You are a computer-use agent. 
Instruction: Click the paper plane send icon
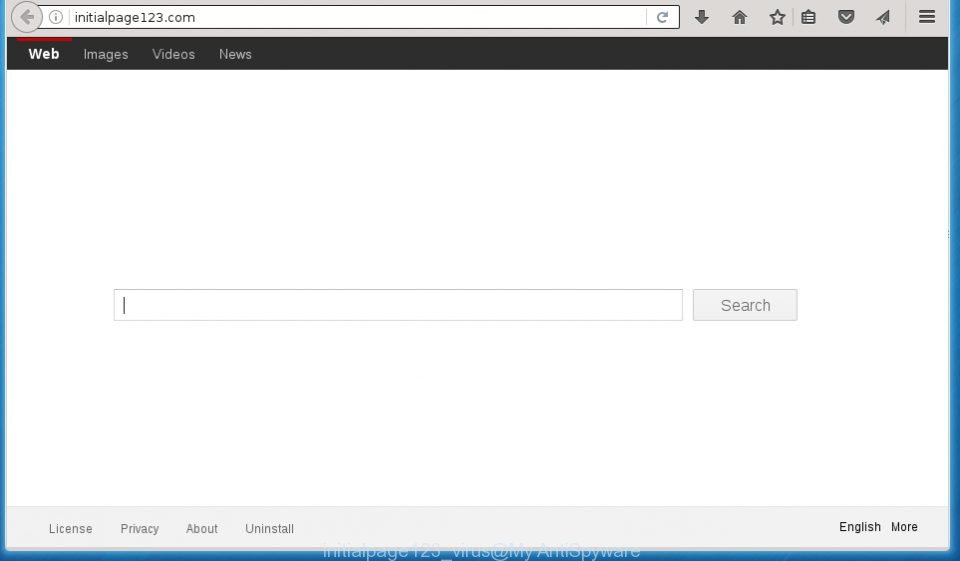(x=883, y=17)
